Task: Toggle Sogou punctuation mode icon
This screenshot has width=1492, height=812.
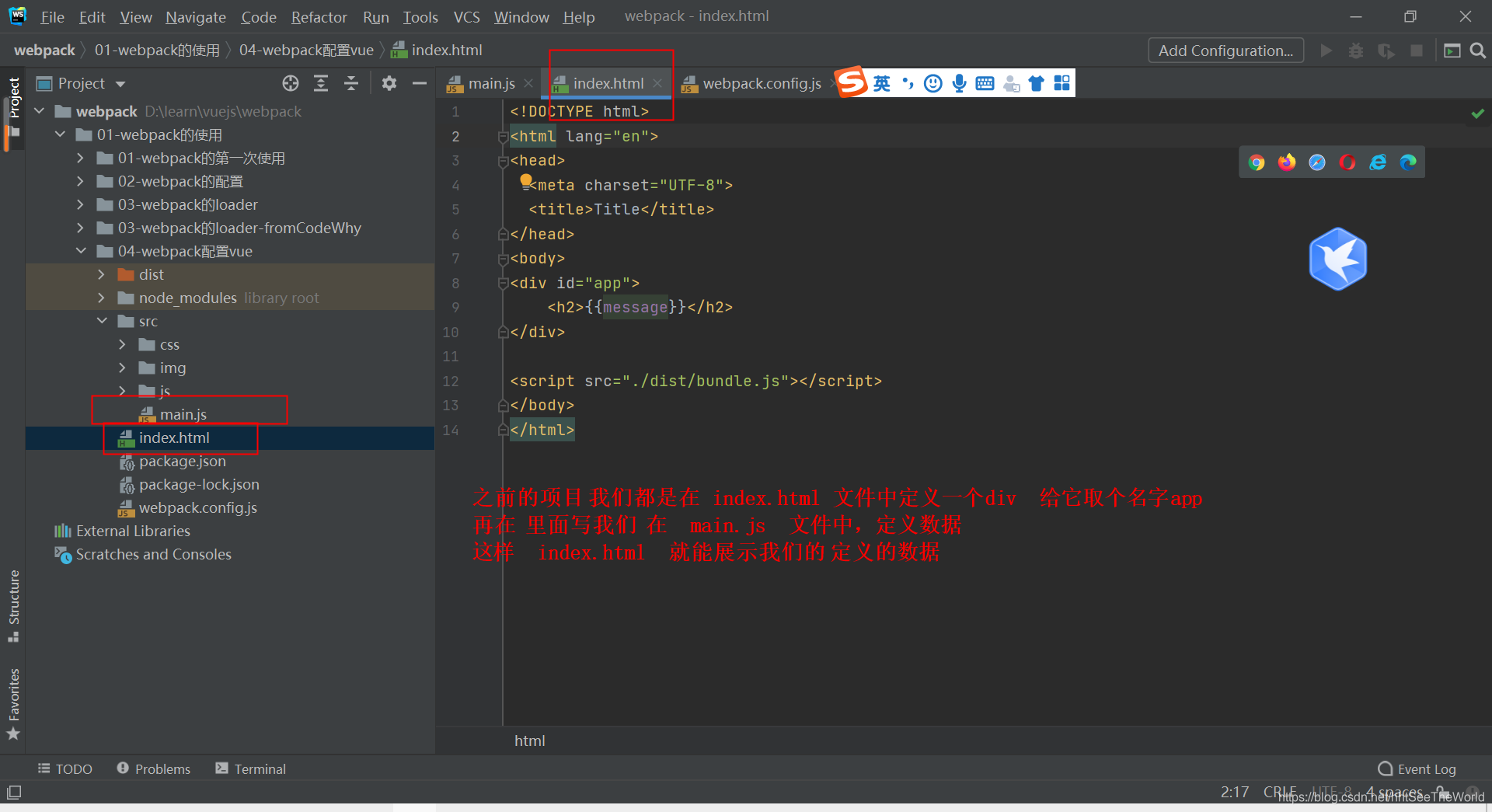Action: click(x=908, y=83)
